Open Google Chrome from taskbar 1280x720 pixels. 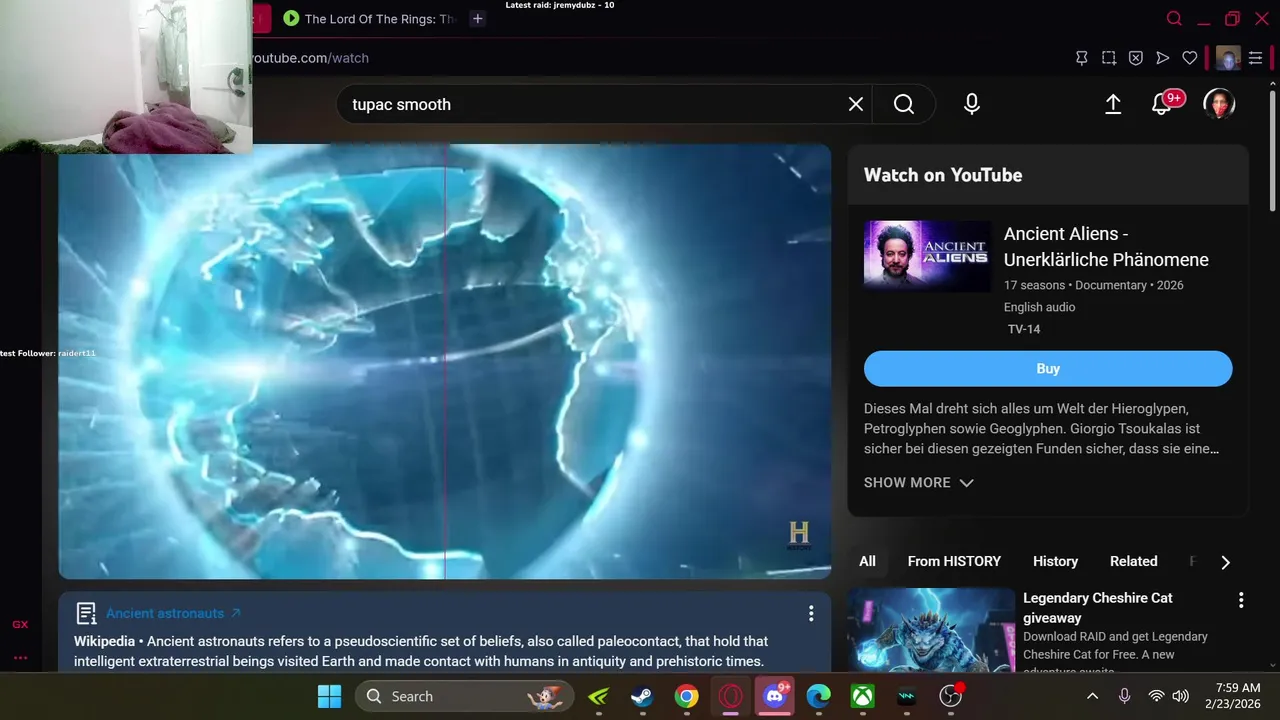(x=686, y=696)
